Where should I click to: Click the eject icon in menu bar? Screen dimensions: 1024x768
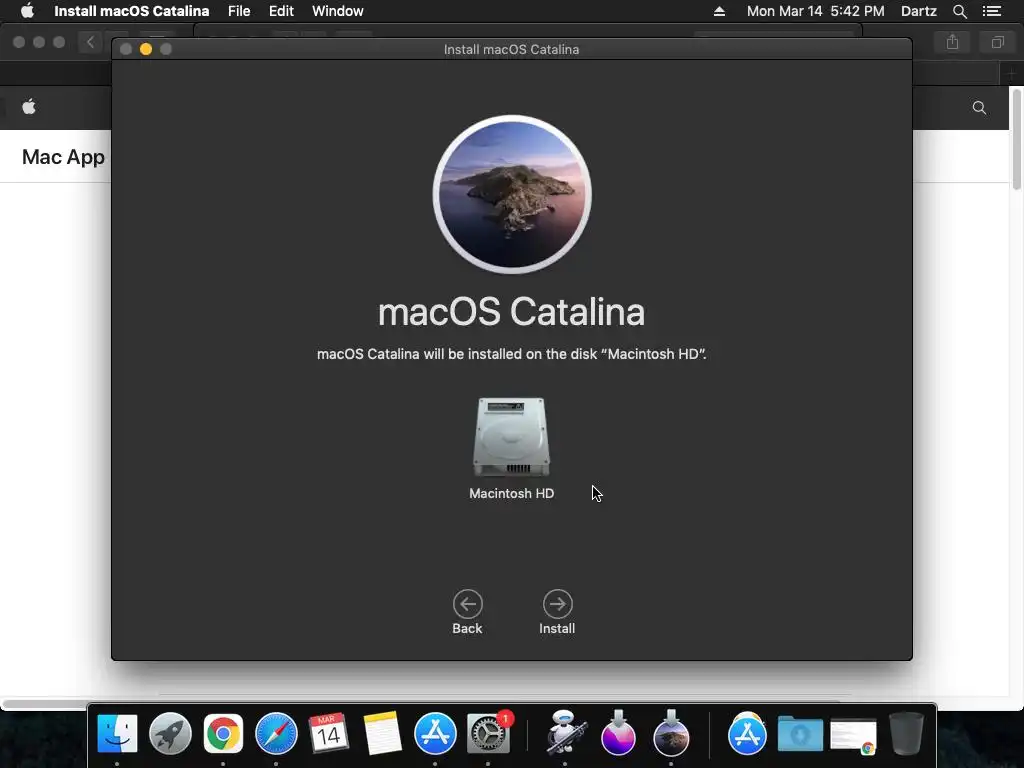click(719, 11)
